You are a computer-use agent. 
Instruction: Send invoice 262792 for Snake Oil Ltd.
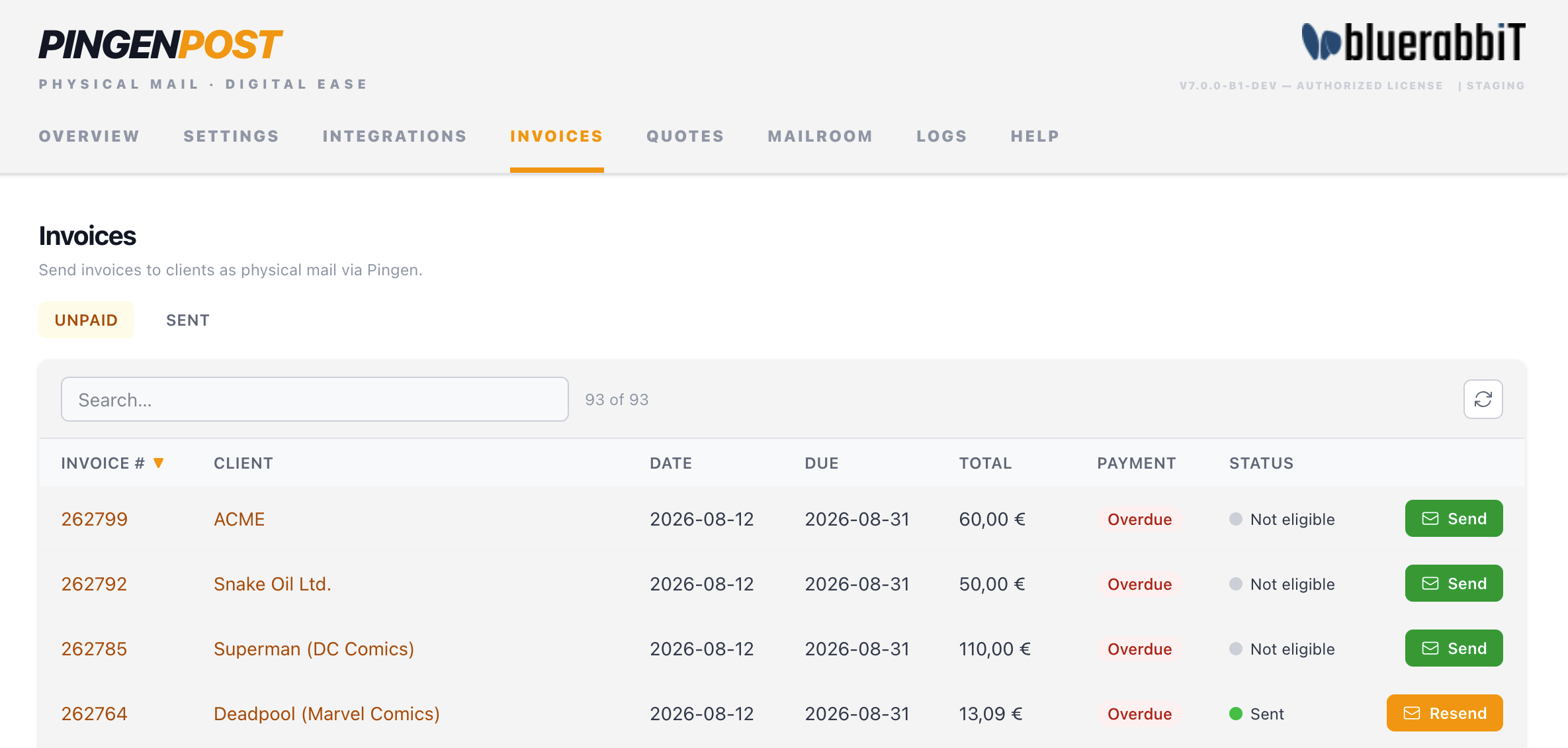click(1454, 583)
